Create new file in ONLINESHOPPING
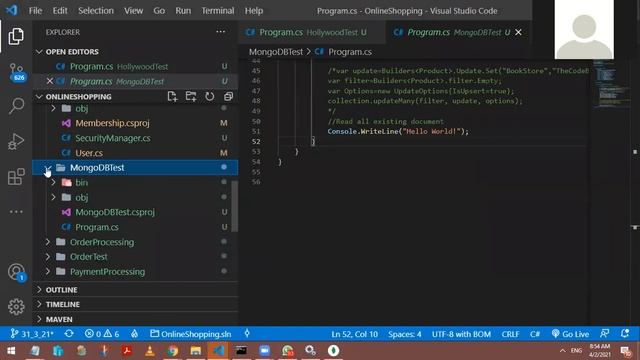This screenshot has width=640, height=360. [172, 96]
